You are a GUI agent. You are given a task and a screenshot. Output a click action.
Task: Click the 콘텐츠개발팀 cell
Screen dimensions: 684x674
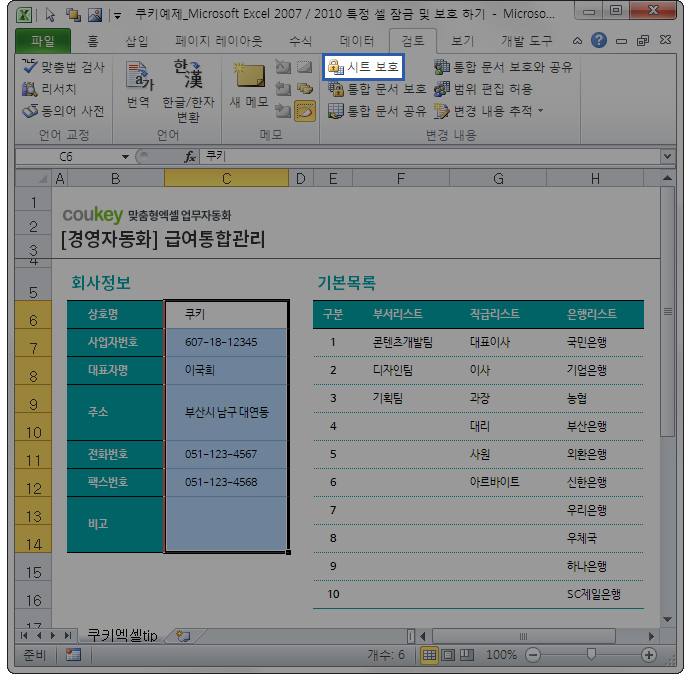coord(402,342)
